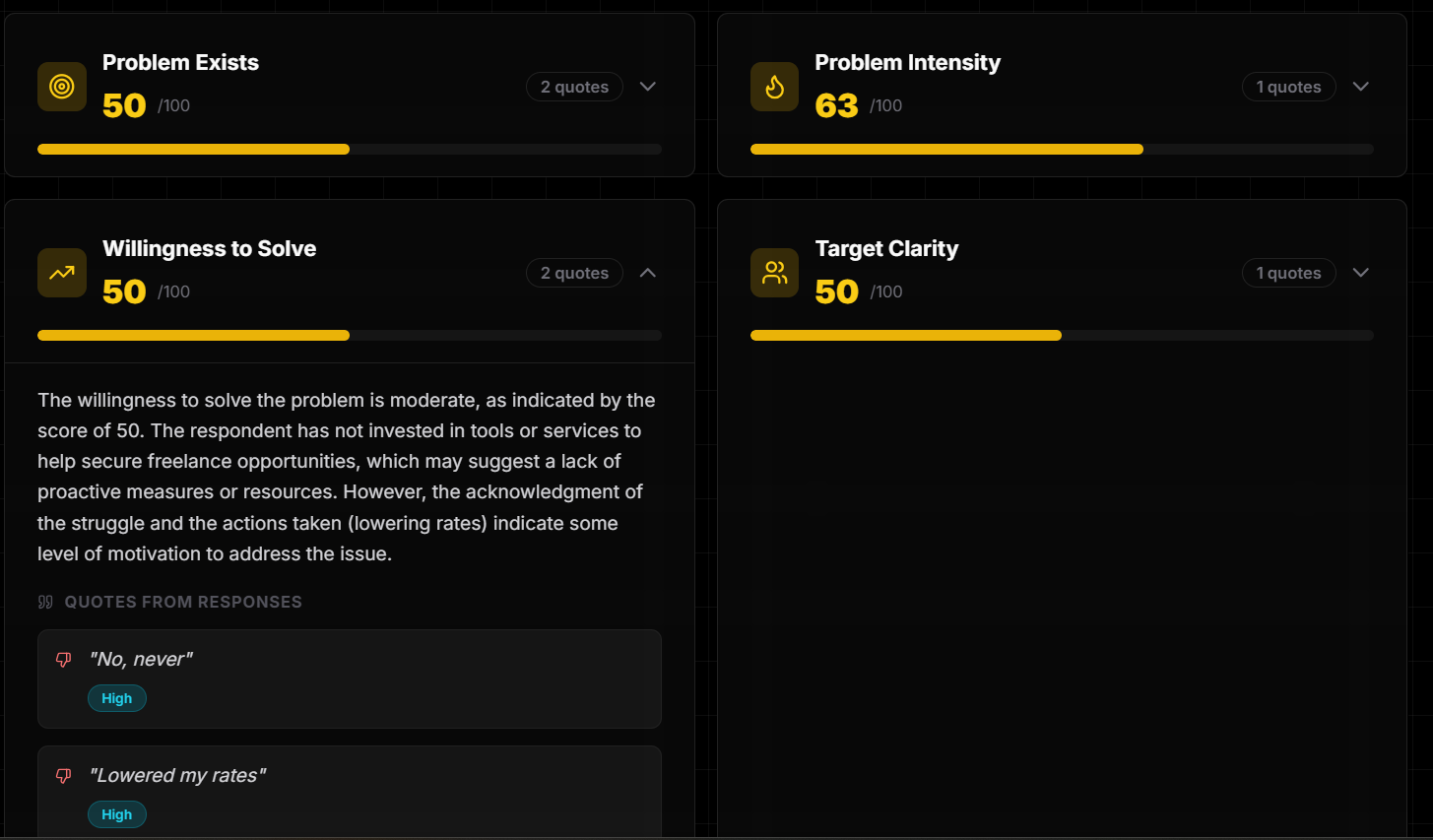1433x840 pixels.
Task: Click the Problem Intensity heading
Action: tap(907, 62)
